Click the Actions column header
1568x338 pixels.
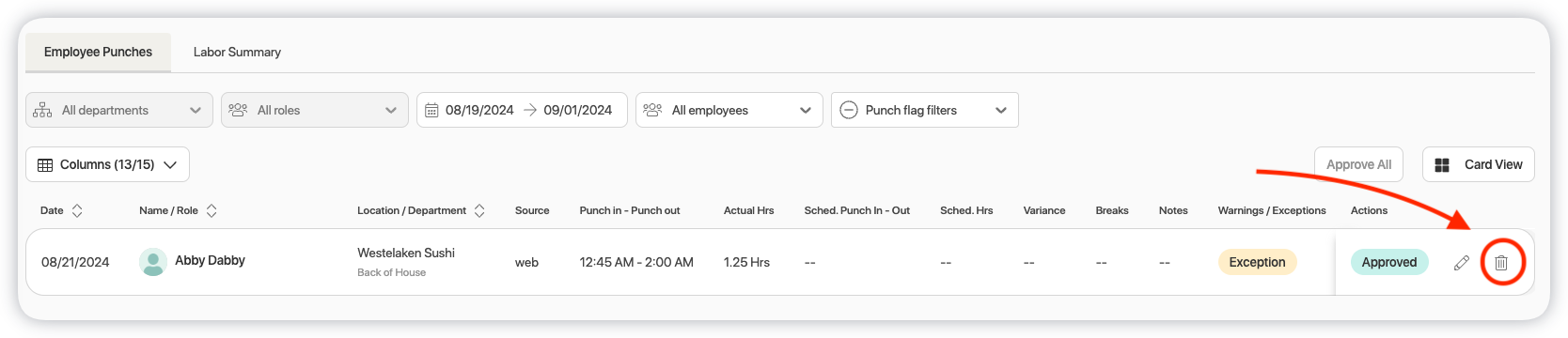point(1369,210)
